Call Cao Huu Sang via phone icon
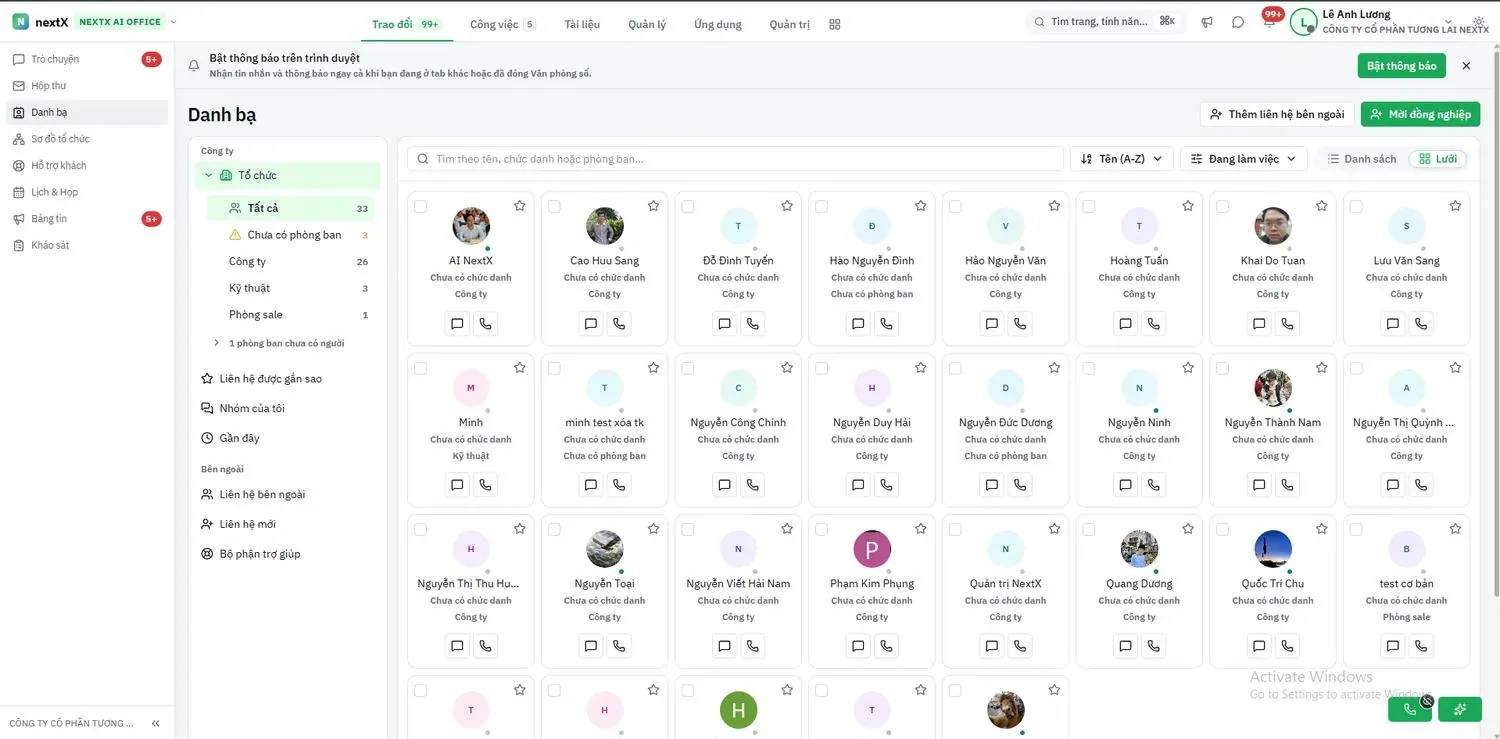The width and height of the screenshot is (1500, 739). point(619,323)
